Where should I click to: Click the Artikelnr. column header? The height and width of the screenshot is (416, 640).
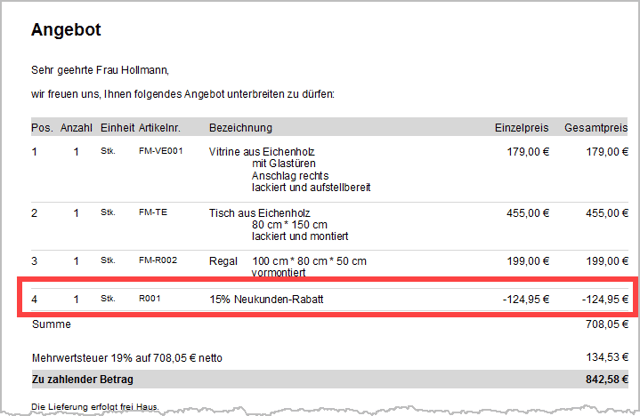(x=160, y=128)
